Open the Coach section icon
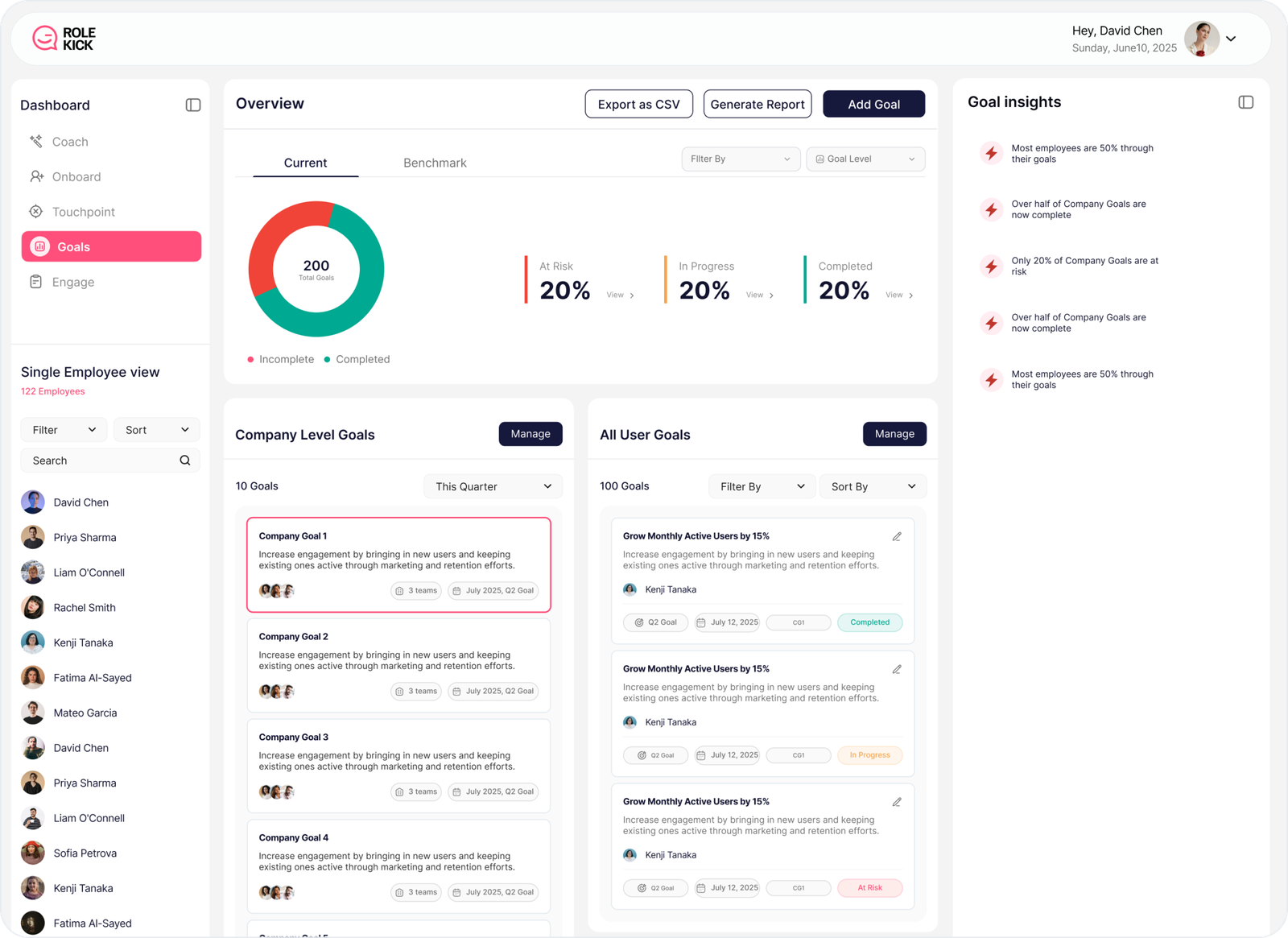The image size is (1288, 938). pyautogui.click(x=36, y=142)
